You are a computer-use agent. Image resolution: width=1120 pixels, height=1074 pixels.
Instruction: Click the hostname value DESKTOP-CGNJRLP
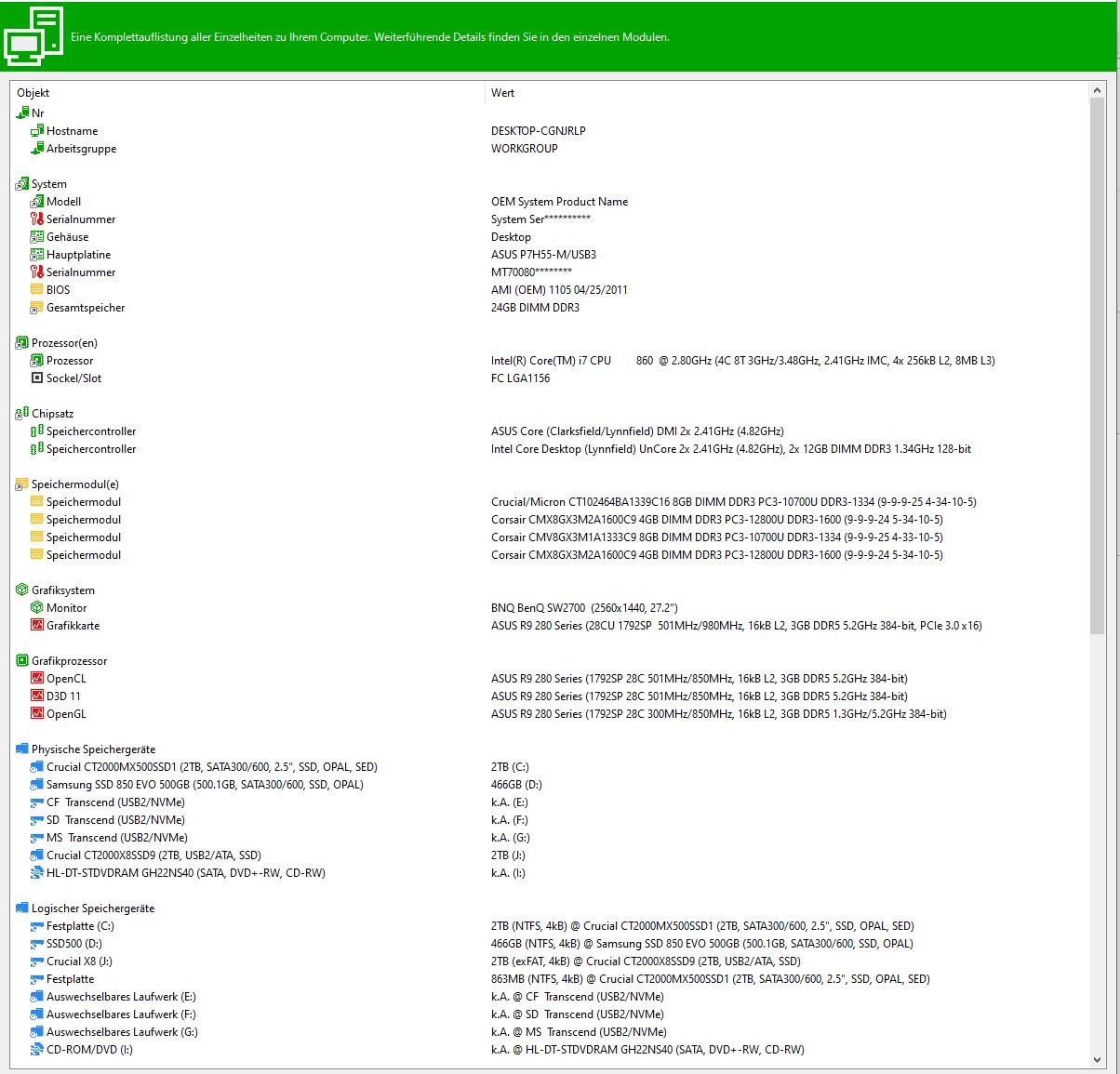(x=539, y=131)
